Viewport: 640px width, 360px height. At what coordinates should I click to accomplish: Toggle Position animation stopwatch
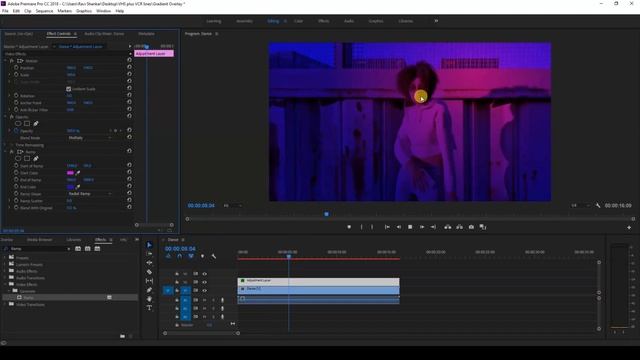16,68
